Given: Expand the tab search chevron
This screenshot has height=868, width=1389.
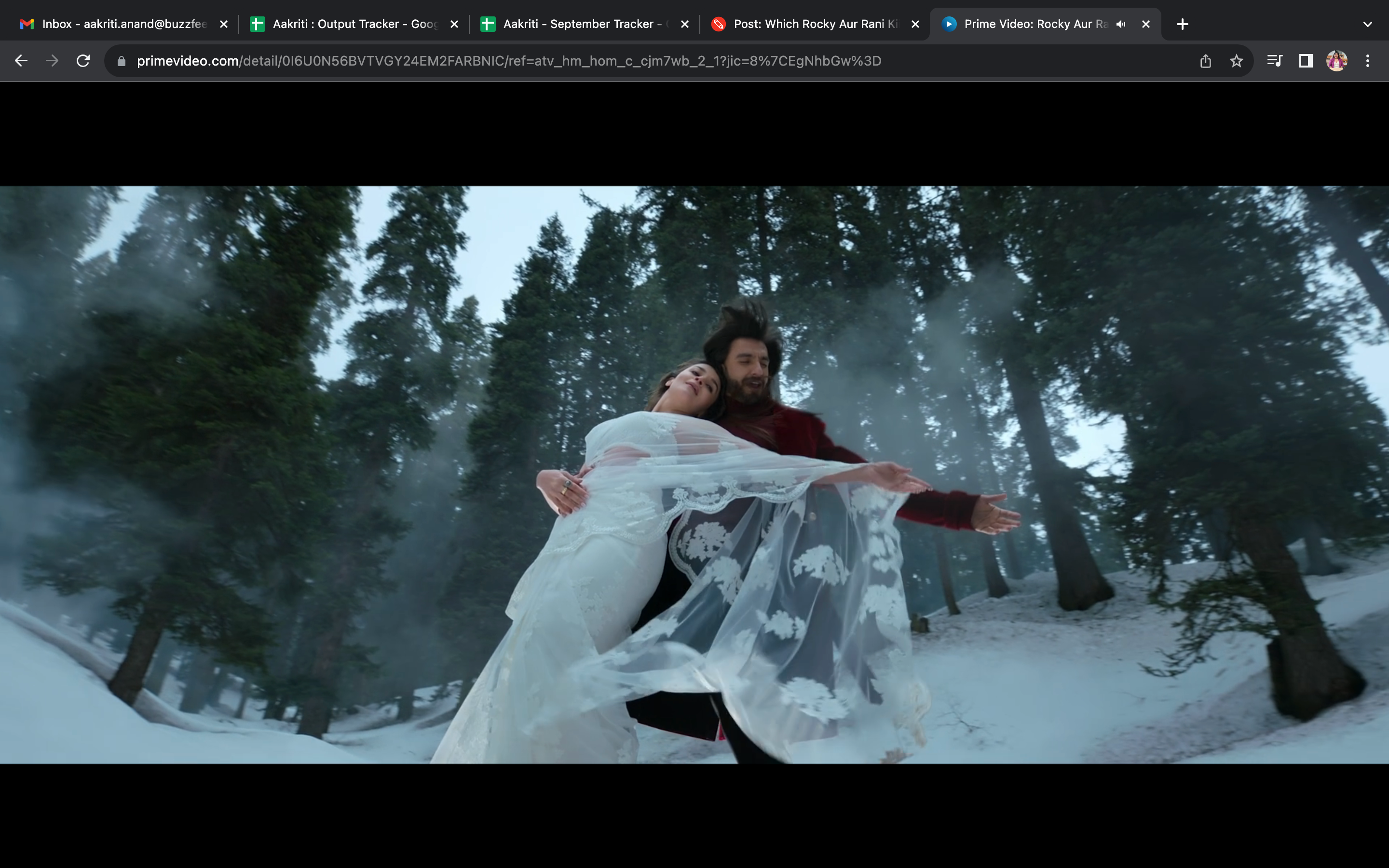Looking at the screenshot, I should point(1368,24).
